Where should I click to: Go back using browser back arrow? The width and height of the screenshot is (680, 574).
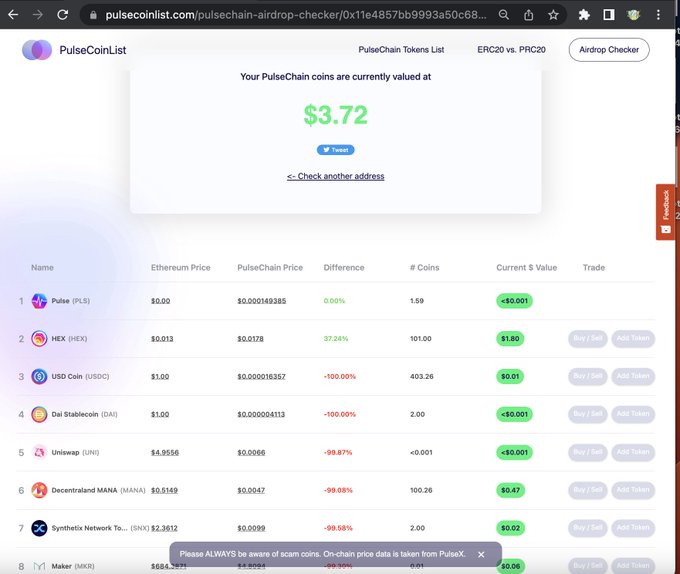pos(13,15)
